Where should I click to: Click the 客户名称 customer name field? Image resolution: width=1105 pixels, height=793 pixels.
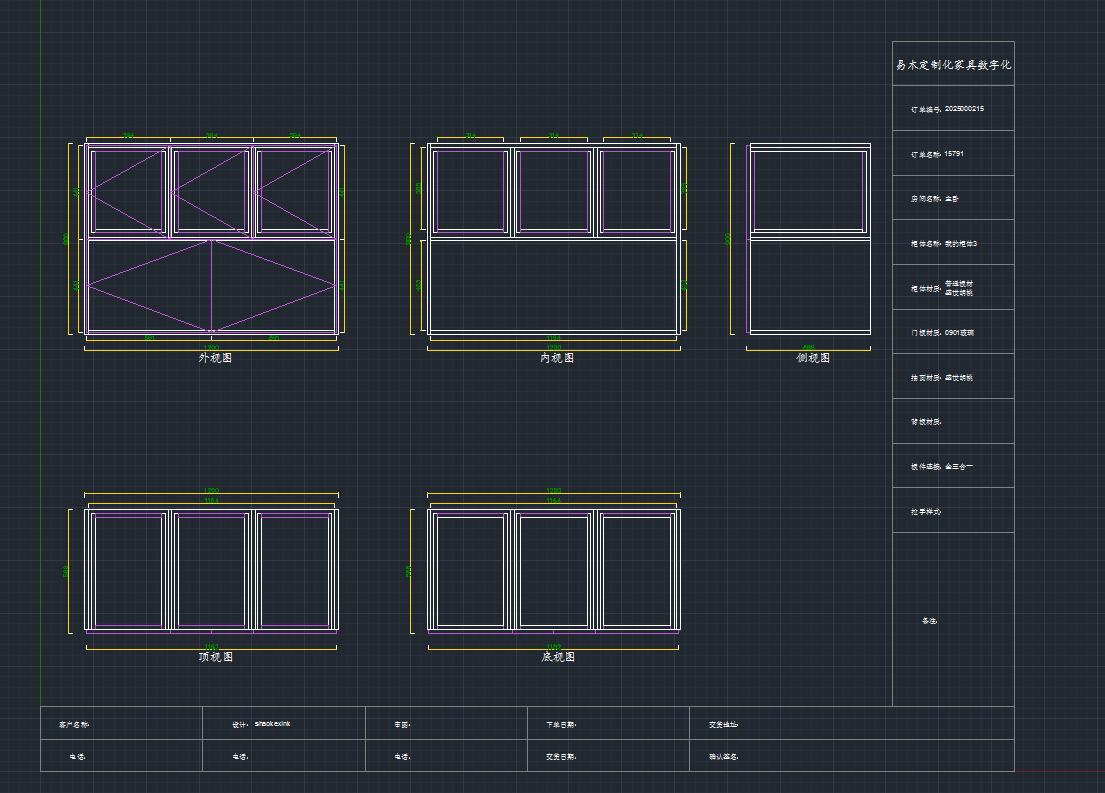coord(75,724)
